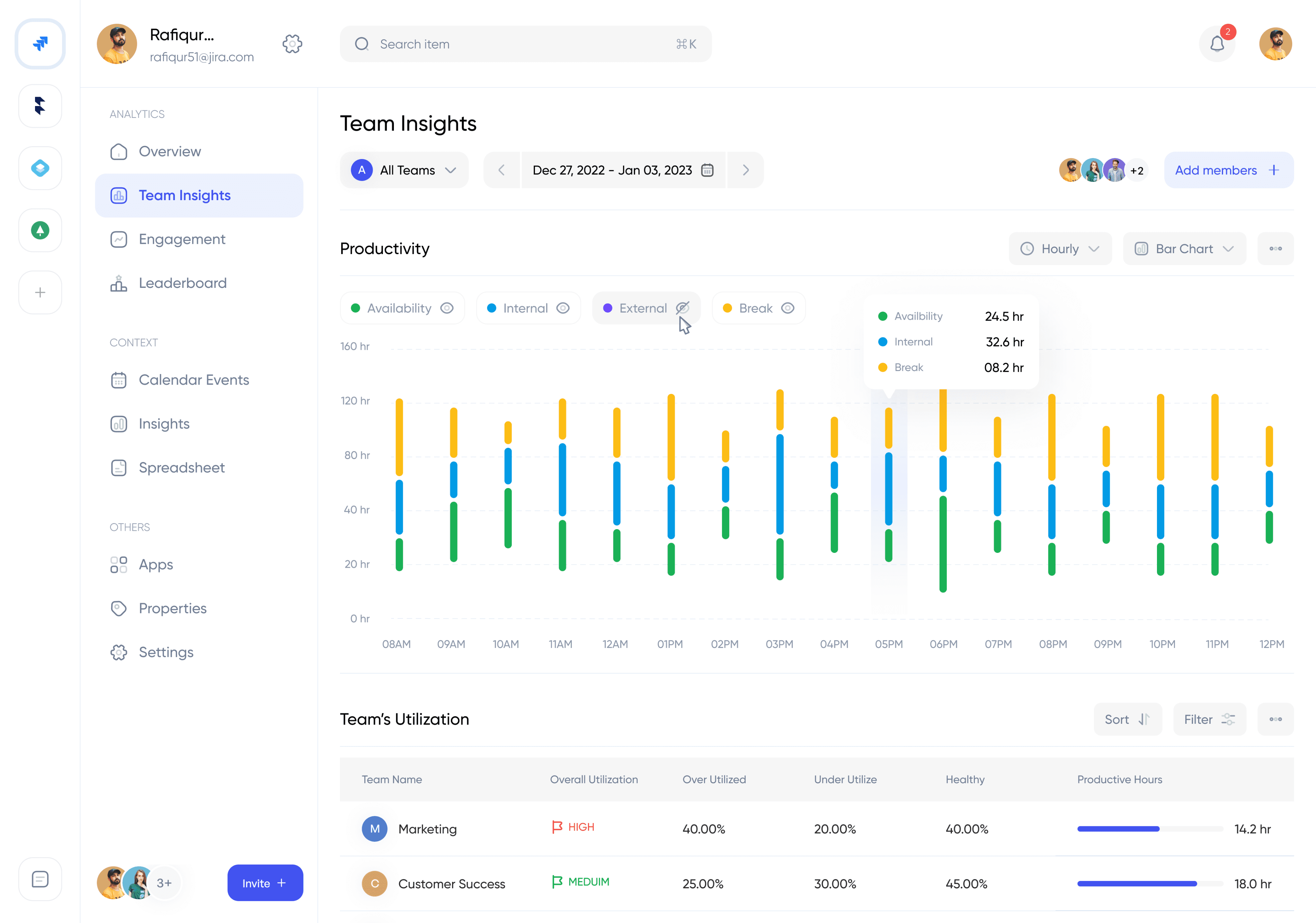Click the notification bell icon
The image size is (1316, 923).
(x=1217, y=44)
